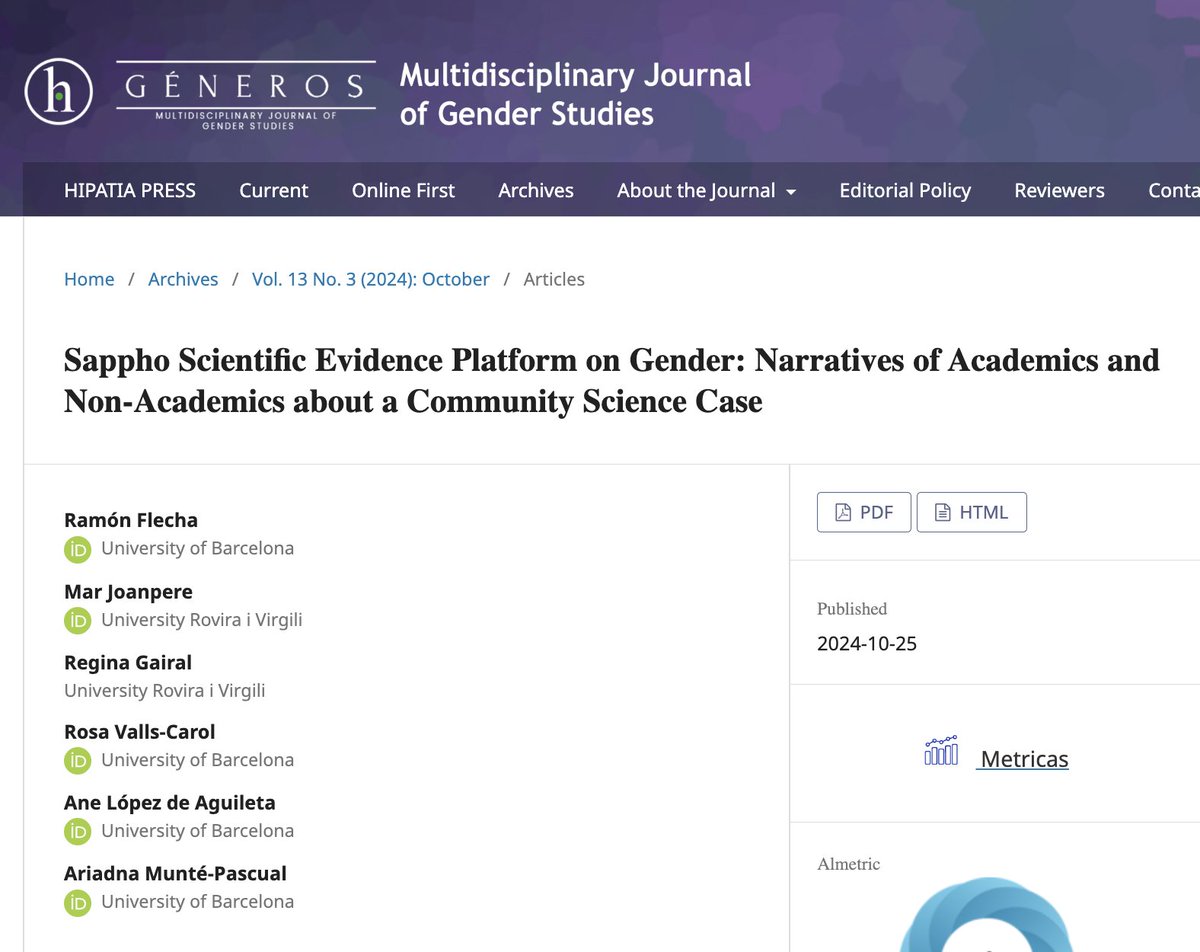The width and height of the screenshot is (1200, 952).
Task: Click the Articles breadcrumb text
Action: [554, 279]
